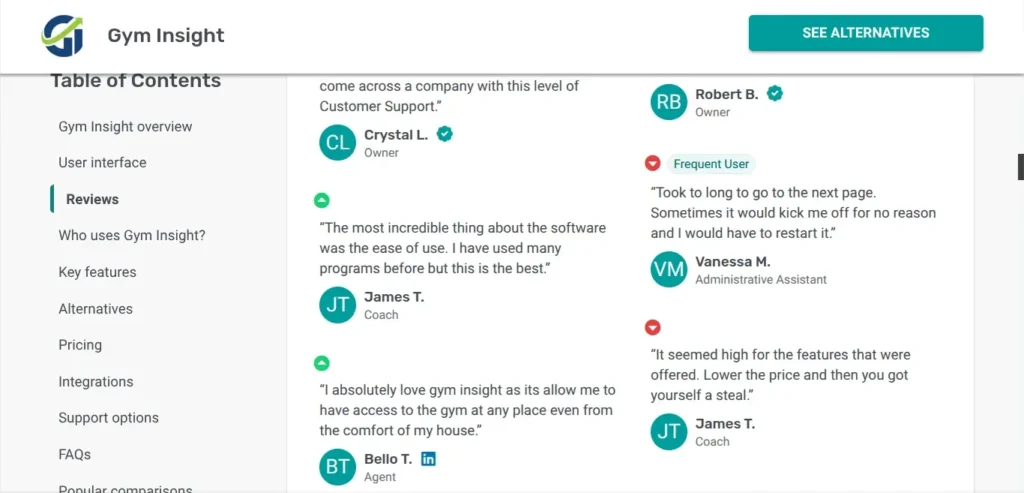
Task: Click the green upvote icon above Bello T.'s review
Action: tap(321, 363)
